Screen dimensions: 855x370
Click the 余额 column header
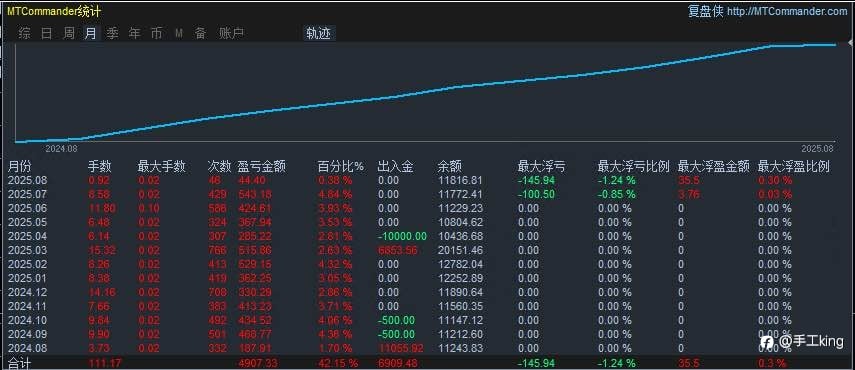pyautogui.click(x=450, y=166)
